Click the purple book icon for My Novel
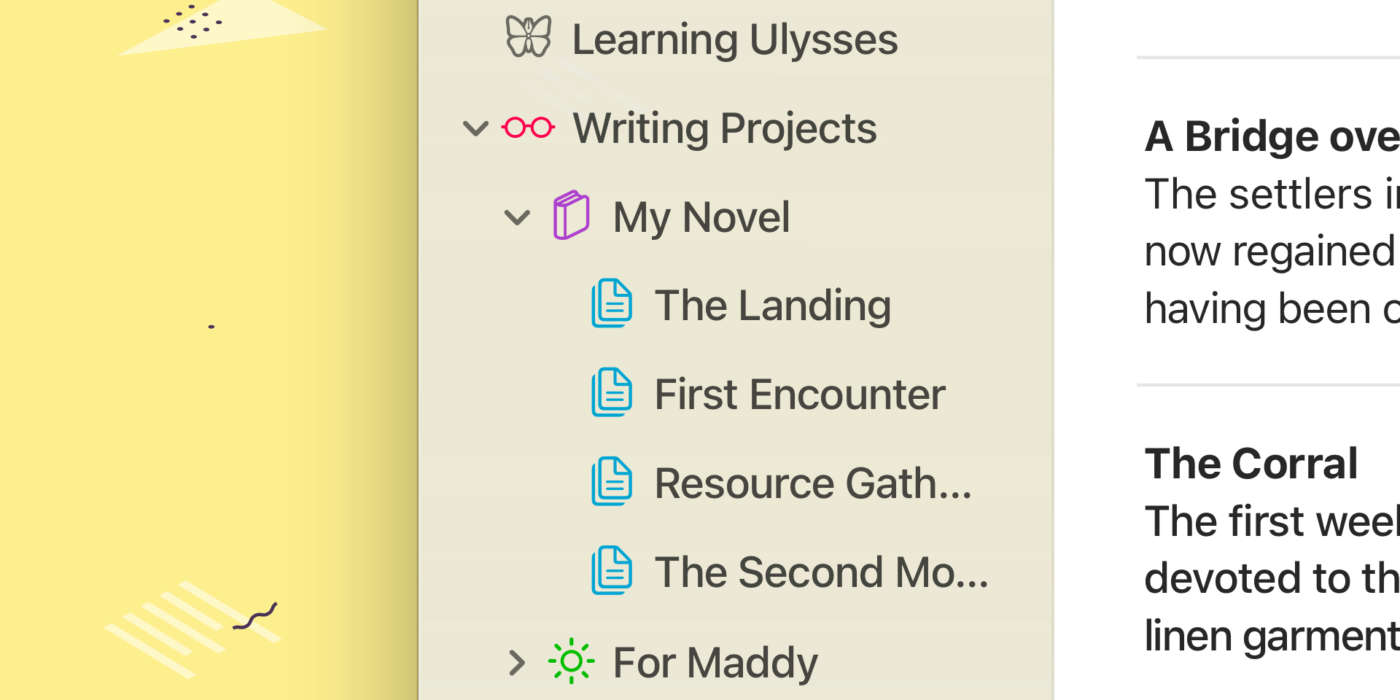The width and height of the screenshot is (1400, 700). [571, 216]
